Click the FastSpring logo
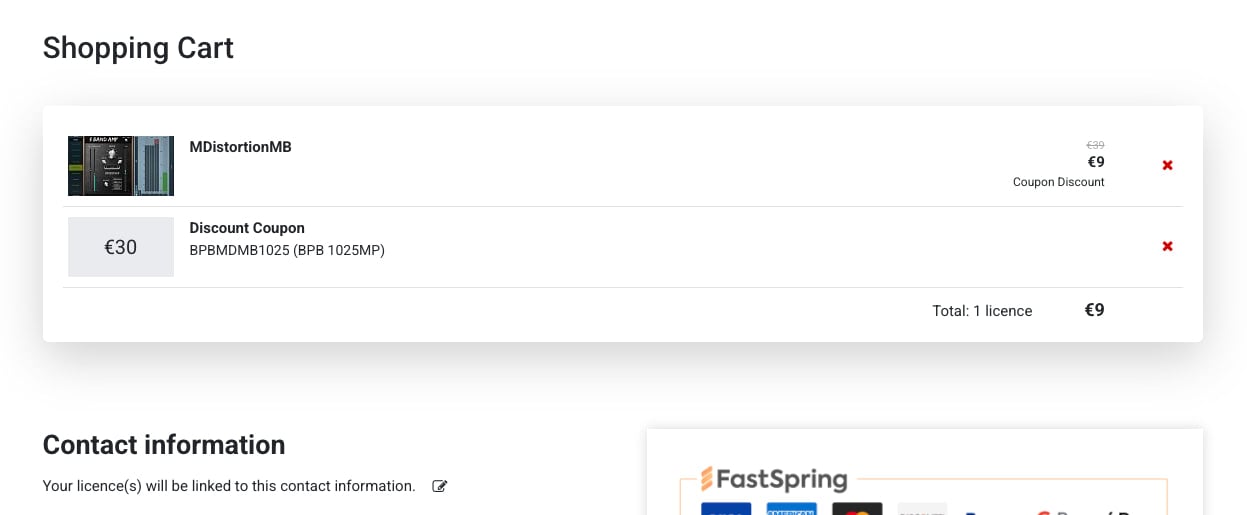This screenshot has width=1247, height=515. tap(774, 479)
